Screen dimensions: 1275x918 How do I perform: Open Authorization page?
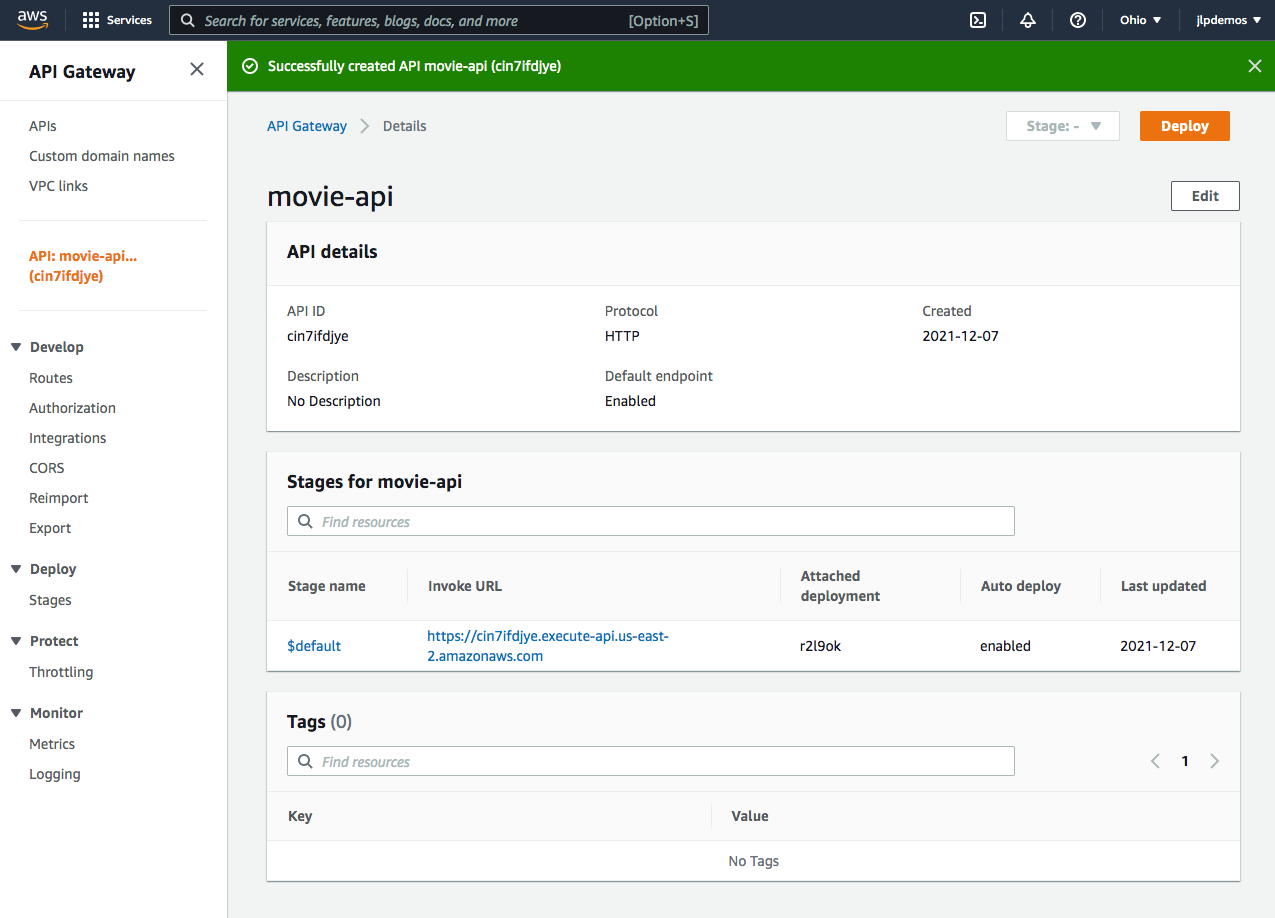click(x=72, y=408)
